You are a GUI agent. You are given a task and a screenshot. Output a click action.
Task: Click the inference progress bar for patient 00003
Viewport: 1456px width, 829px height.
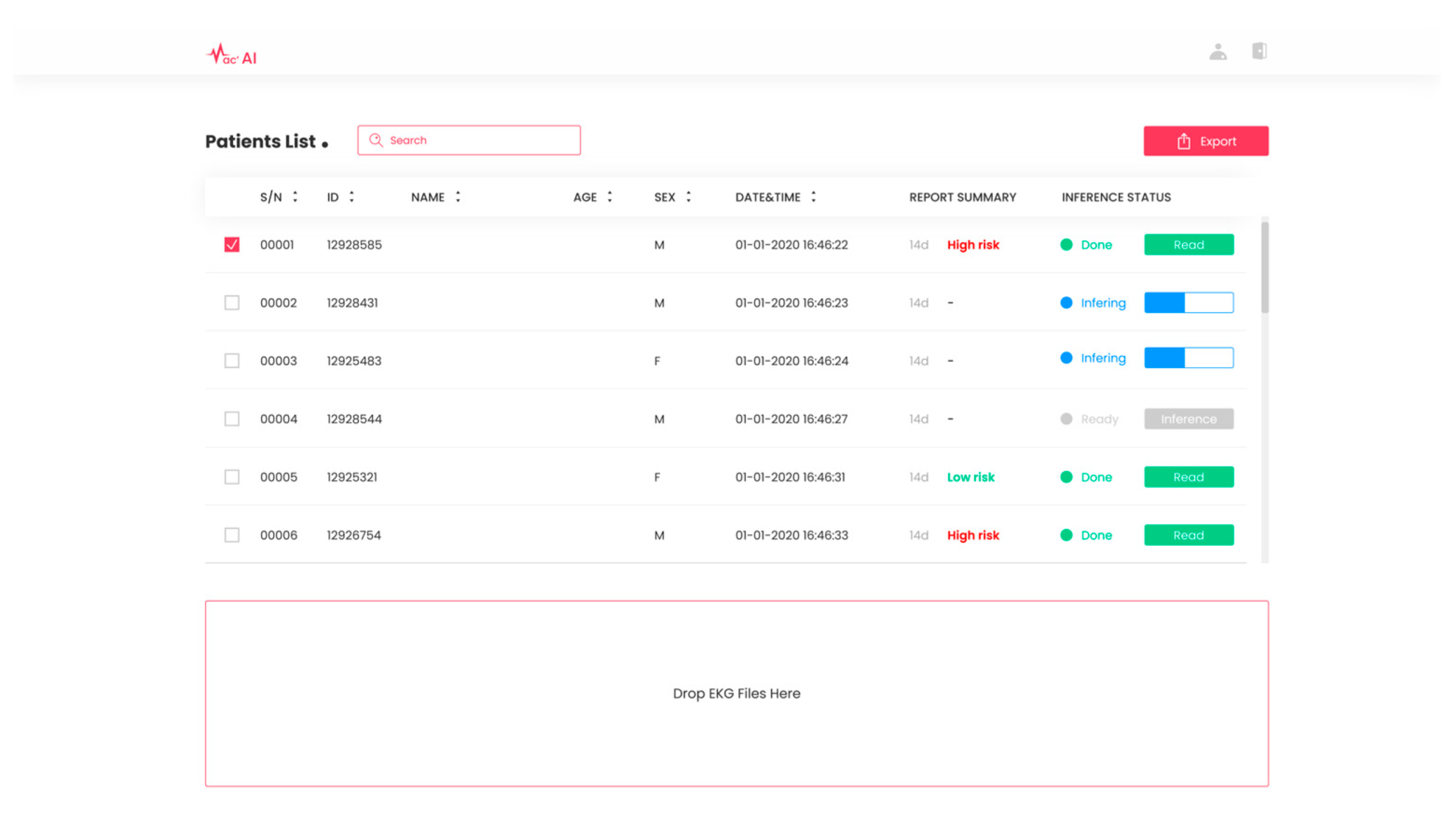[x=1188, y=358]
